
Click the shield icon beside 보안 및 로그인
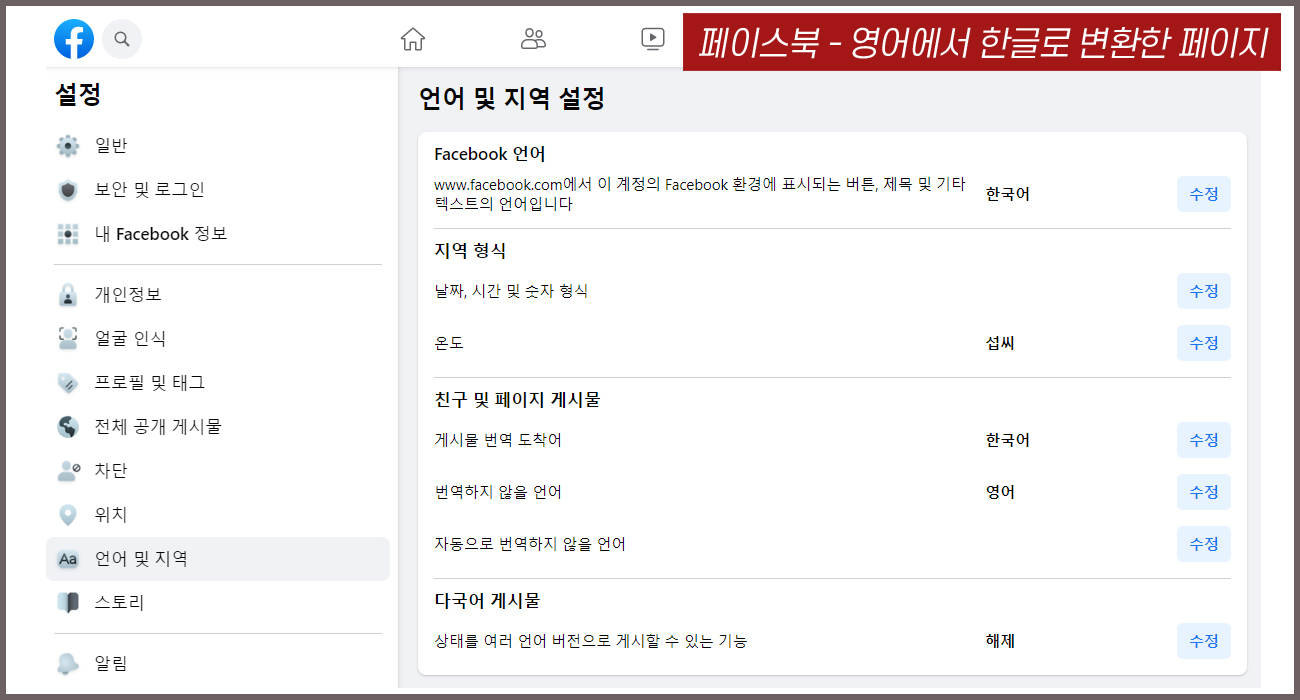click(68, 190)
